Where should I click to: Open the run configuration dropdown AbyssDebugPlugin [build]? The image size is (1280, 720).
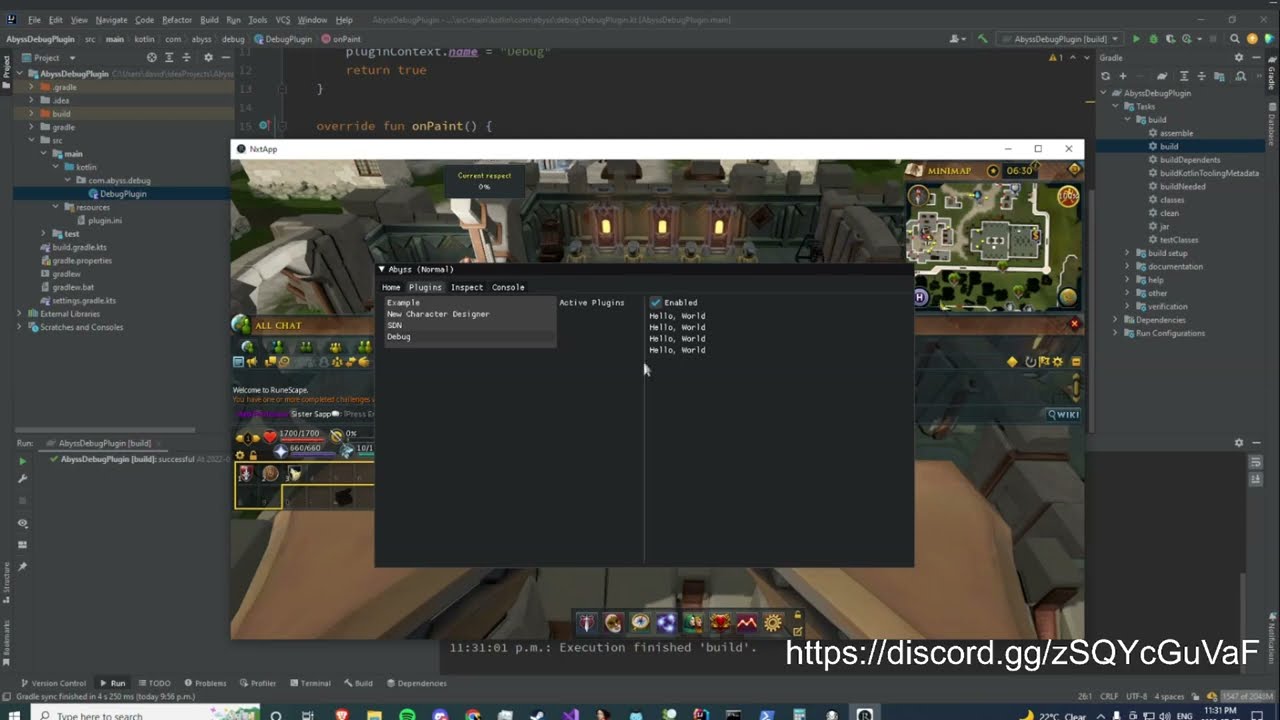tap(1061, 39)
